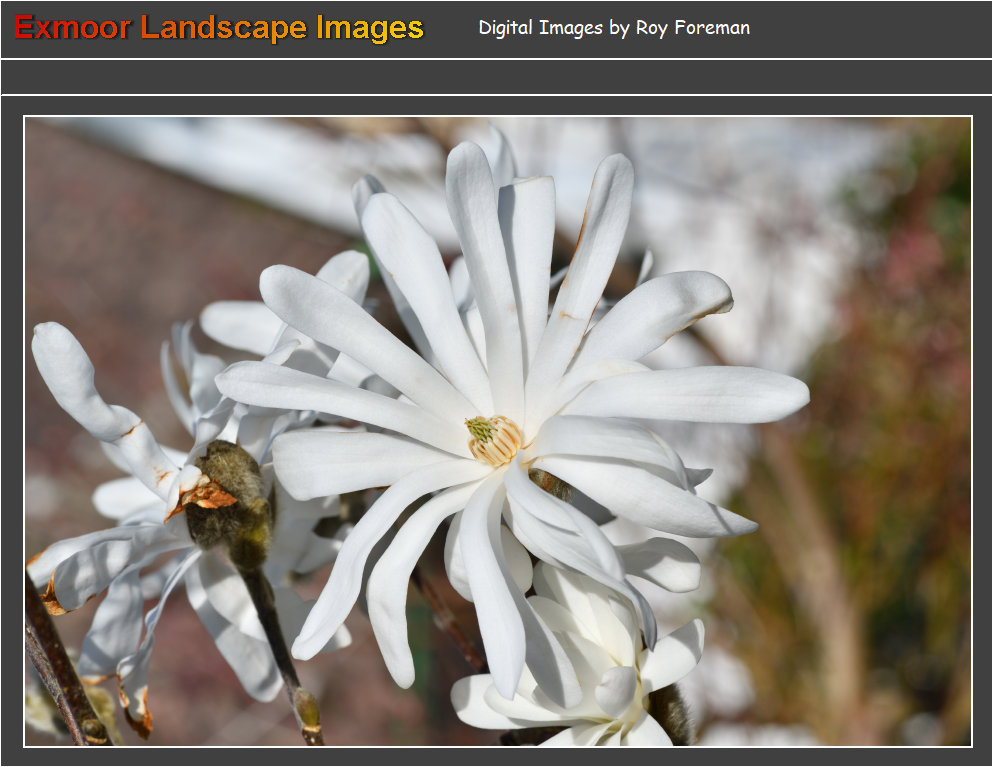This screenshot has height=767, width=993.
Task: Click the yellow-green center of the main flower
Action: click(494, 439)
